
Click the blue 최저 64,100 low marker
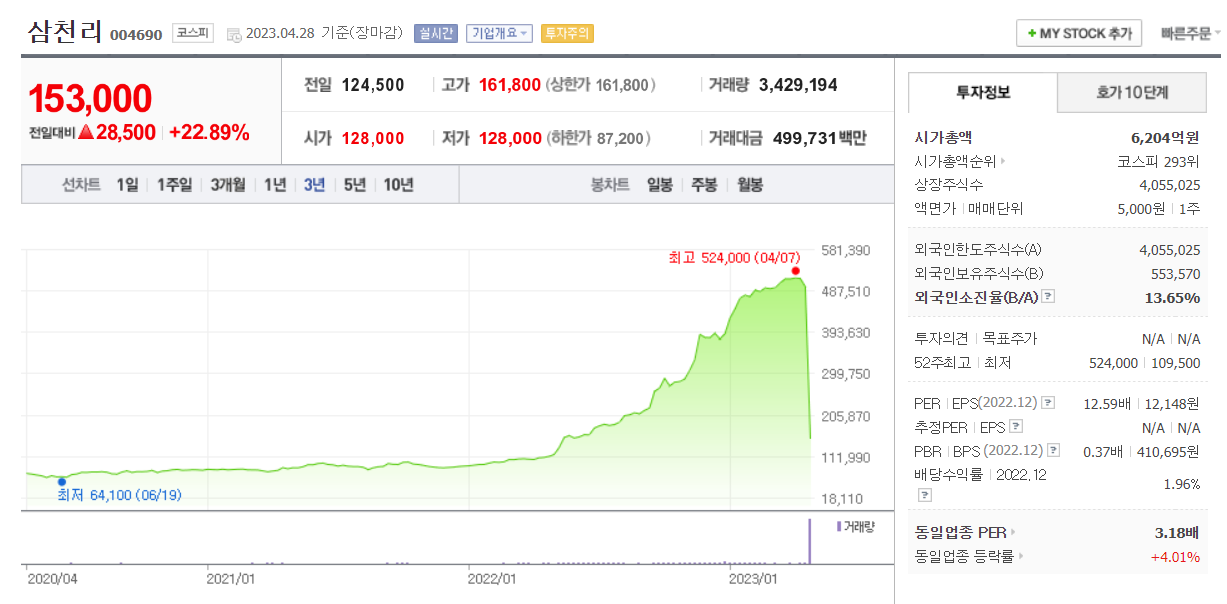coord(62,481)
